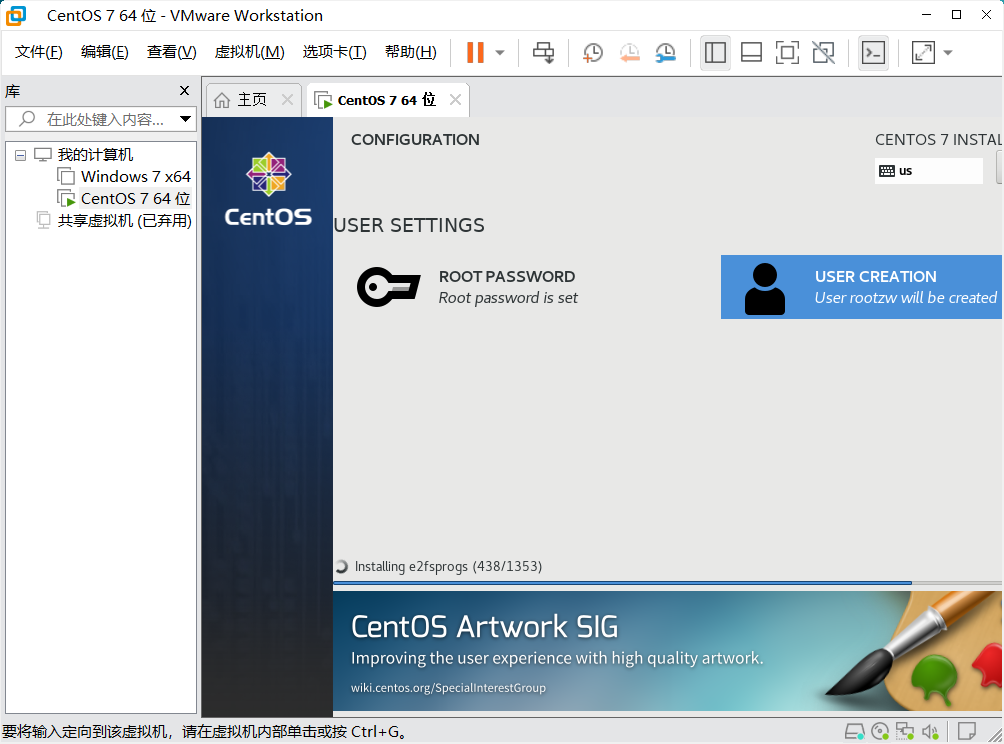Select Windows 7 x64 virtual machine

click(136, 177)
